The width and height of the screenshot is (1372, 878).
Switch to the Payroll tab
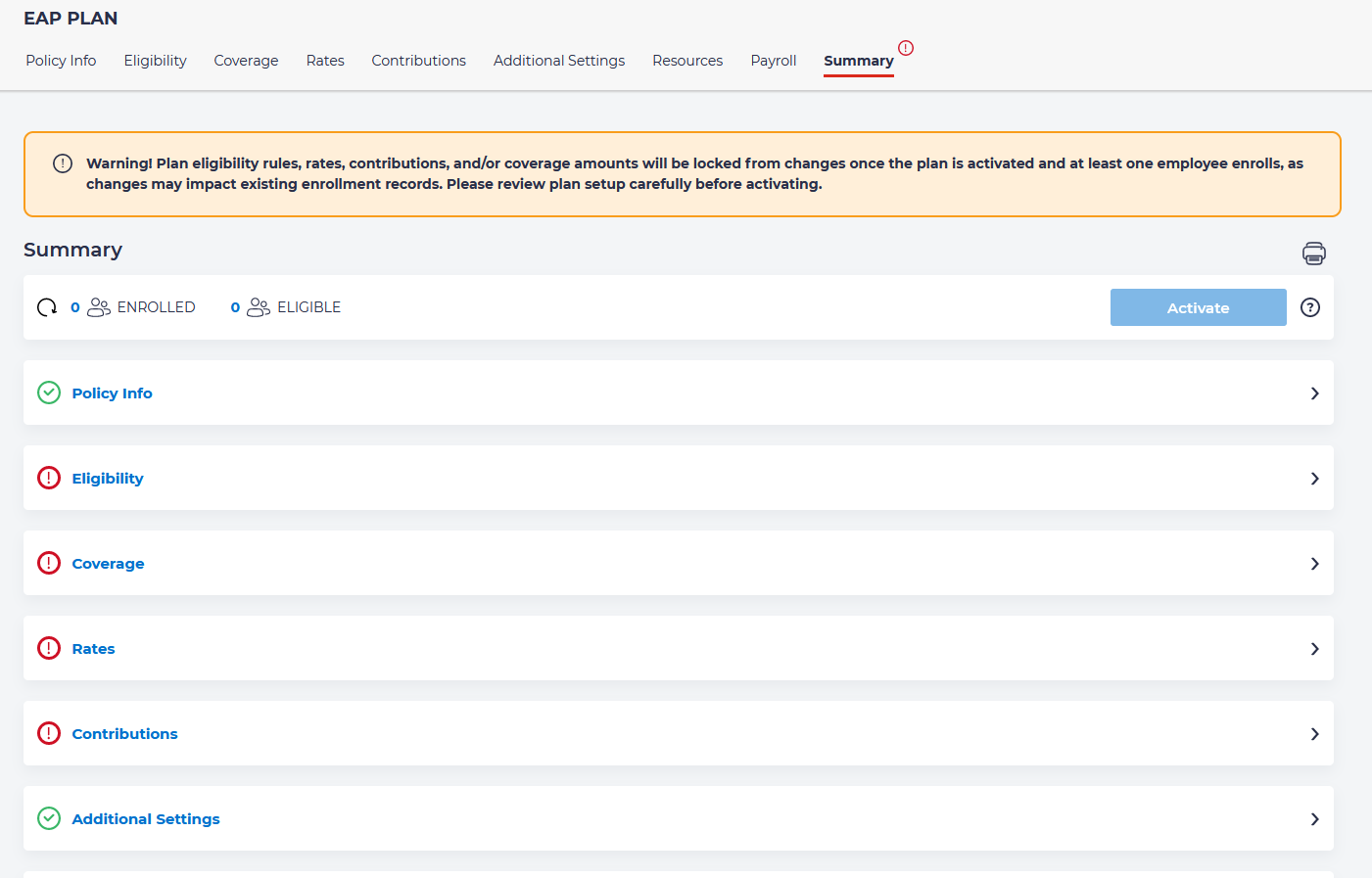pyautogui.click(x=773, y=61)
